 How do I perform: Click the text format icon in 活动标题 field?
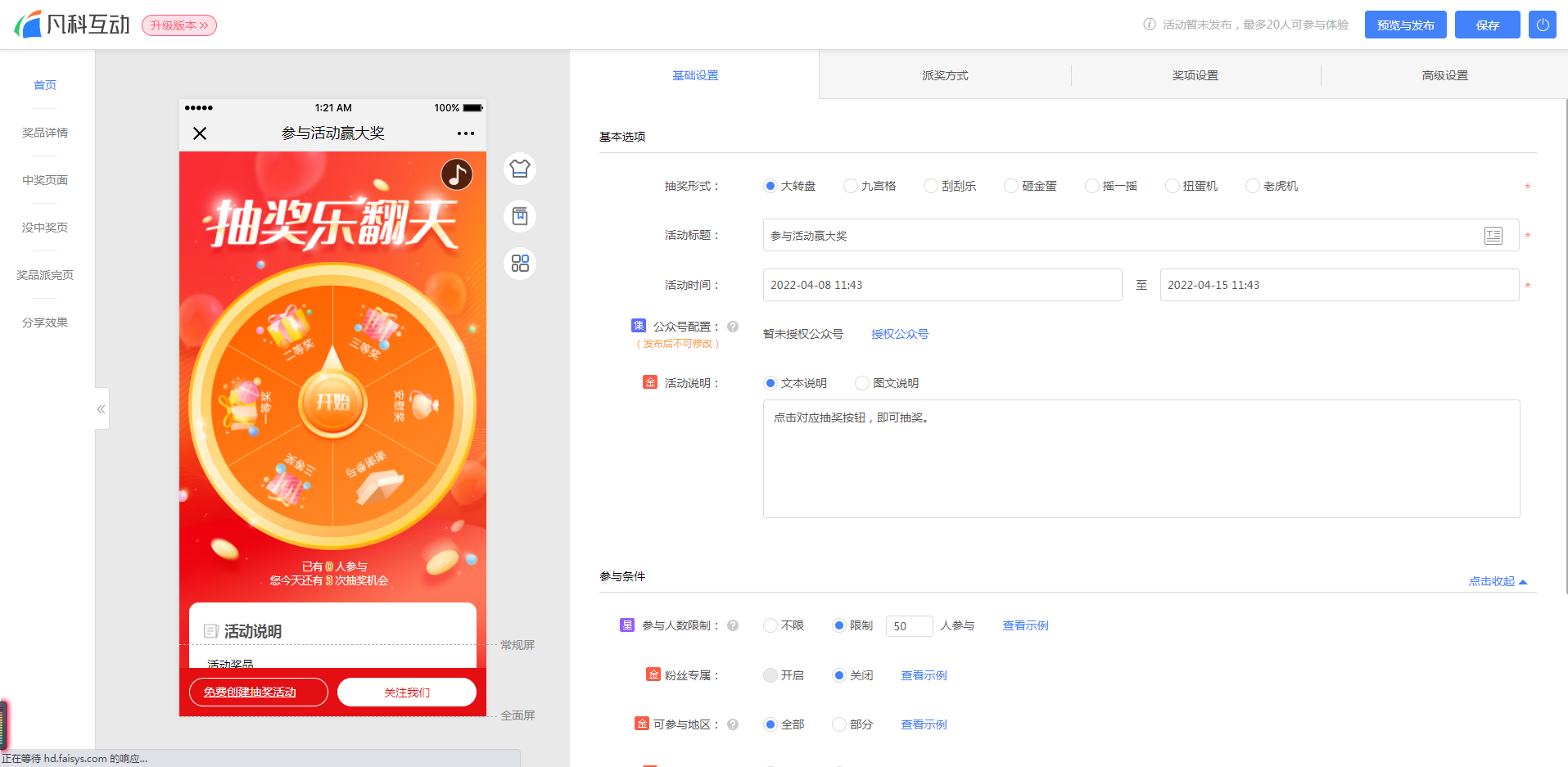tap(1493, 236)
